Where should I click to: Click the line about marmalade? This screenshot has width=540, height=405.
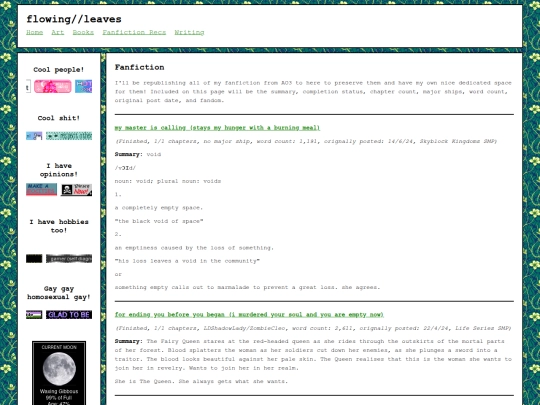pyautogui.click(x=247, y=287)
